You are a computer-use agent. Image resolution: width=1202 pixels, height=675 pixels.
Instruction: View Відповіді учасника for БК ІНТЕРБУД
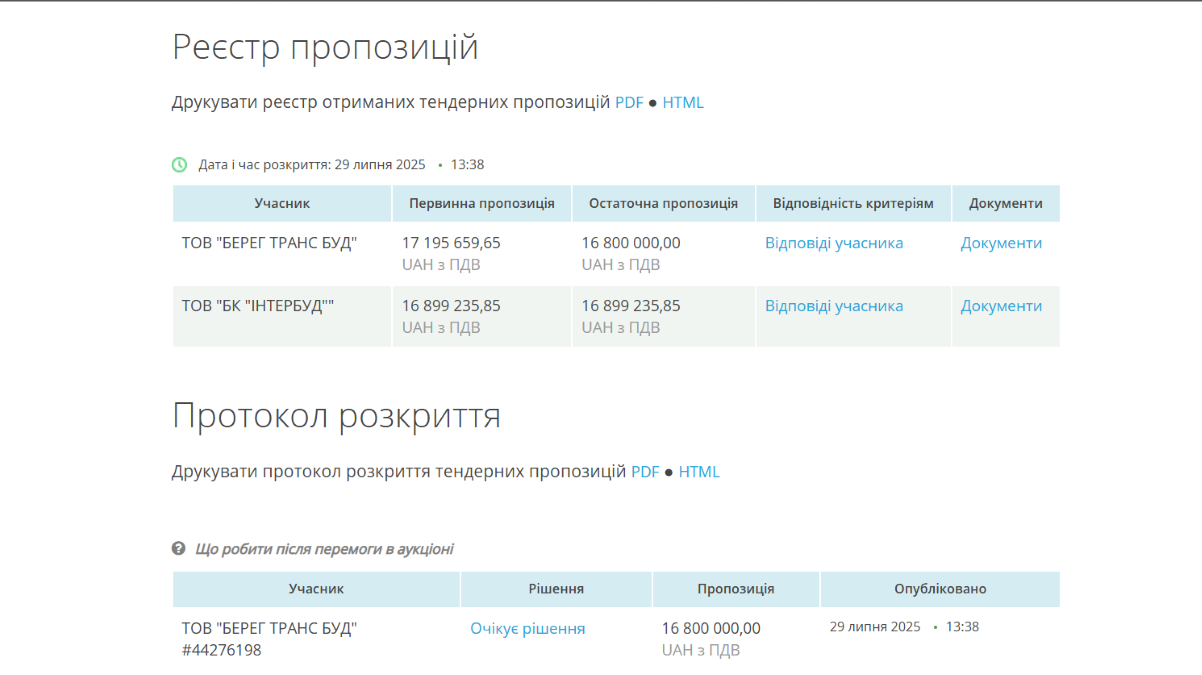(834, 306)
